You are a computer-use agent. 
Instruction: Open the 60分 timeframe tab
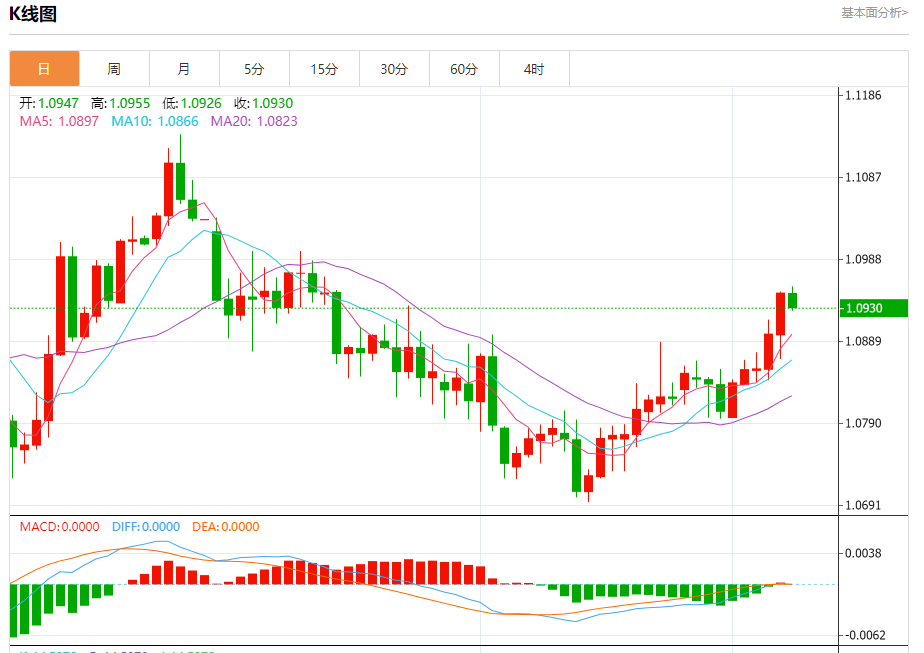click(x=464, y=69)
